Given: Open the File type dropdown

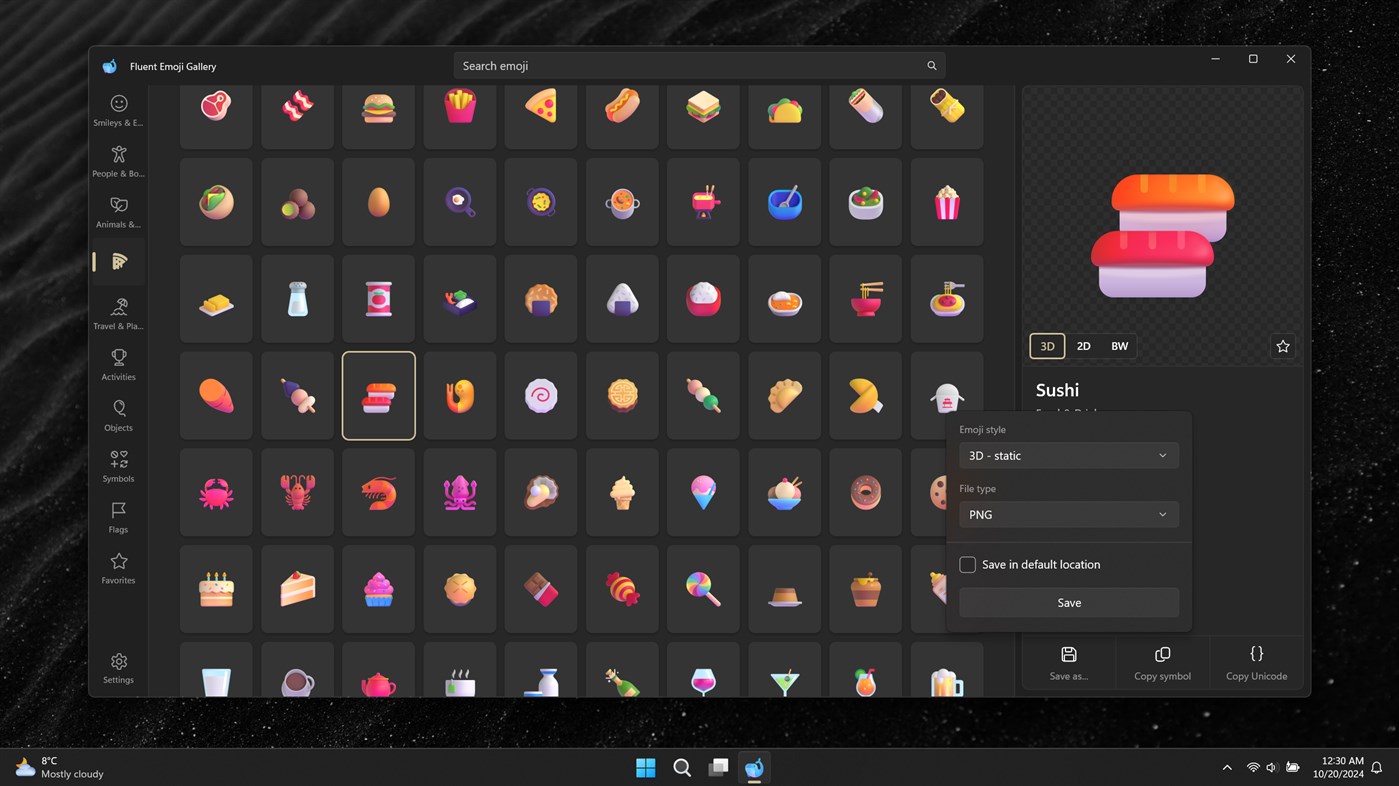Looking at the screenshot, I should click(x=1068, y=514).
